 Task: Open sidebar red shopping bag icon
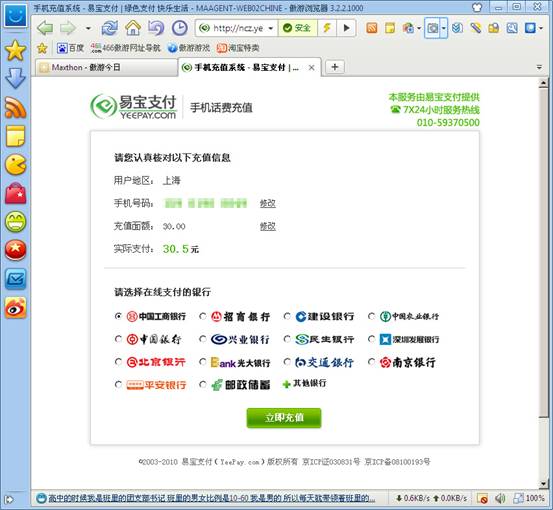click(15, 193)
